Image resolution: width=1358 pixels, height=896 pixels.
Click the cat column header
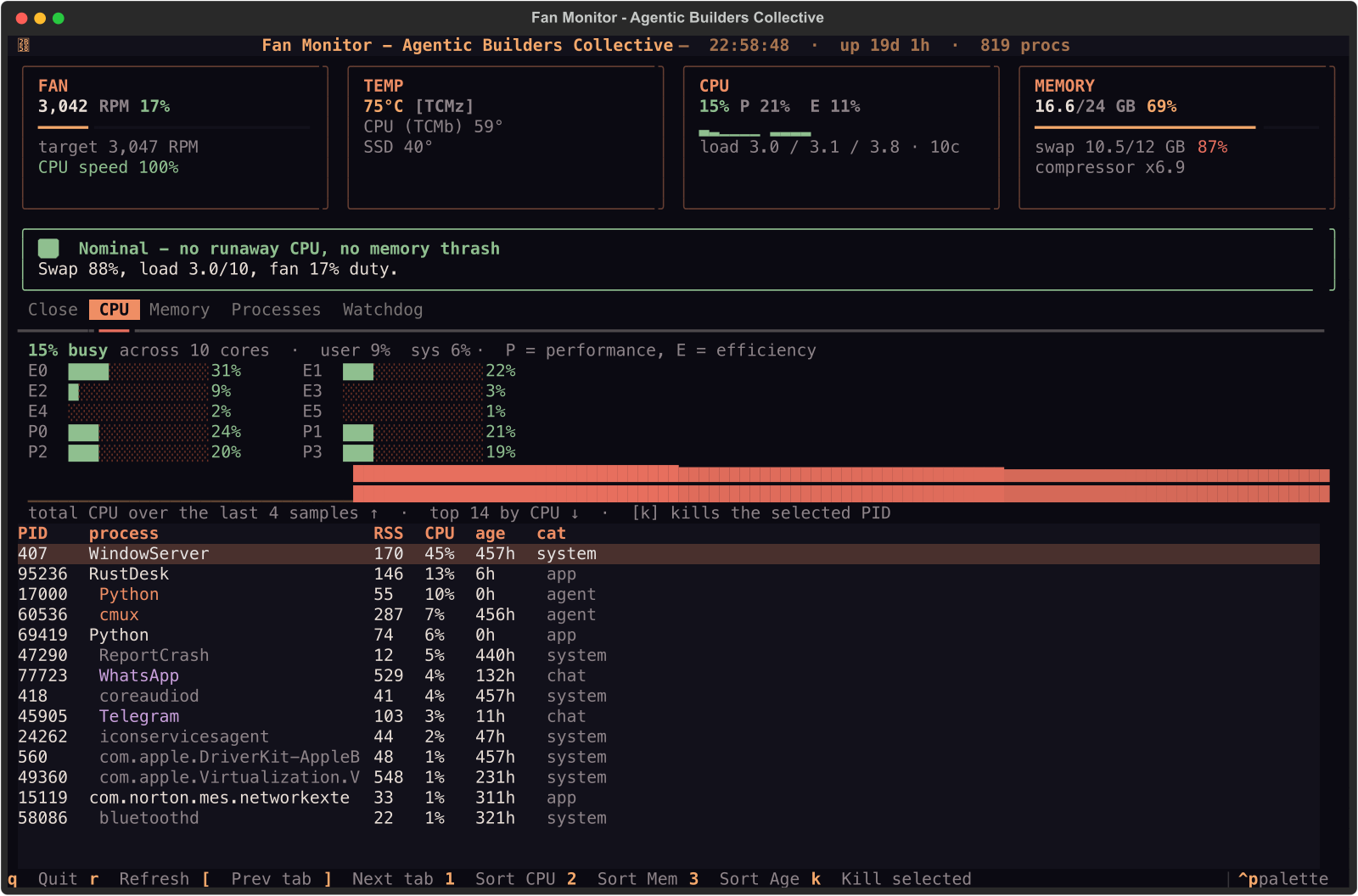(x=552, y=533)
